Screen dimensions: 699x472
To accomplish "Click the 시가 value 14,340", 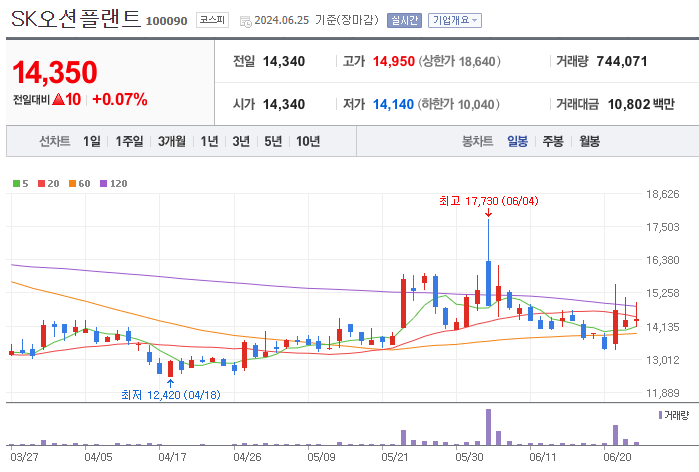I will [x=284, y=104].
